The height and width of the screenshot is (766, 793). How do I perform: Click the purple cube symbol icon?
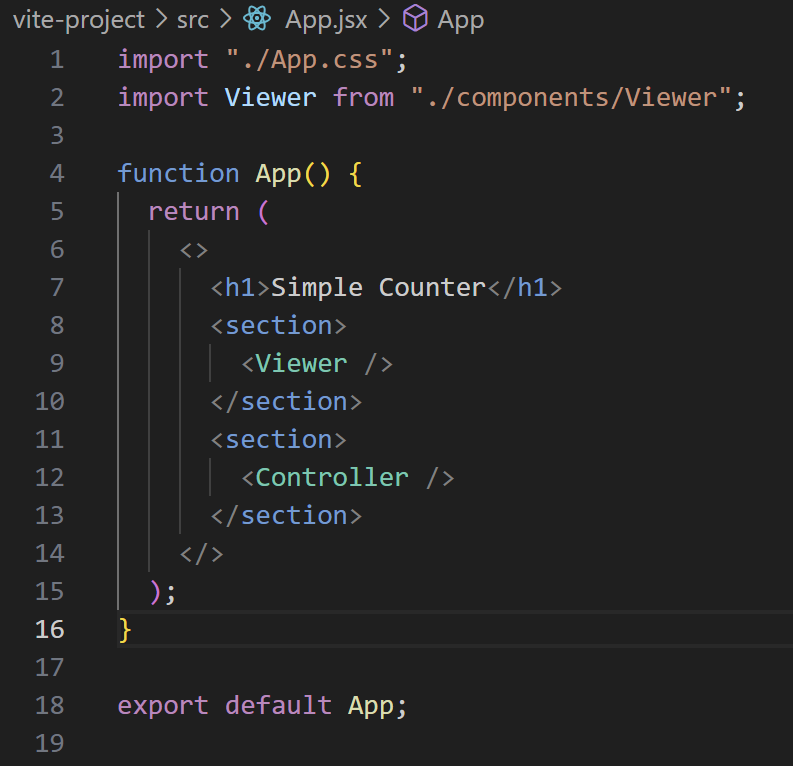(x=415, y=19)
